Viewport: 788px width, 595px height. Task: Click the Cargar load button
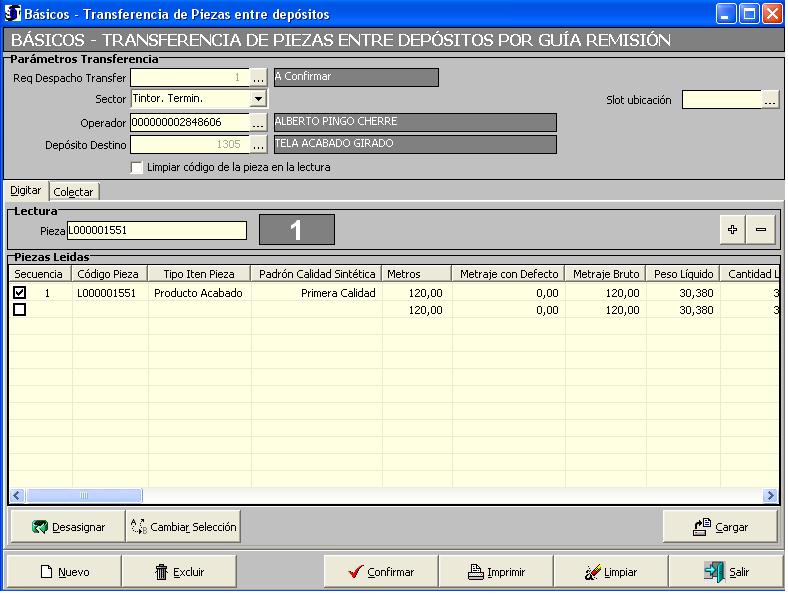point(720,526)
